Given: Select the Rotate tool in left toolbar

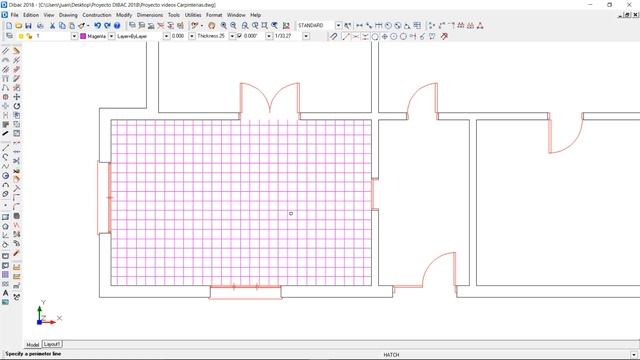Looking at the screenshot, I should click(x=16, y=106).
